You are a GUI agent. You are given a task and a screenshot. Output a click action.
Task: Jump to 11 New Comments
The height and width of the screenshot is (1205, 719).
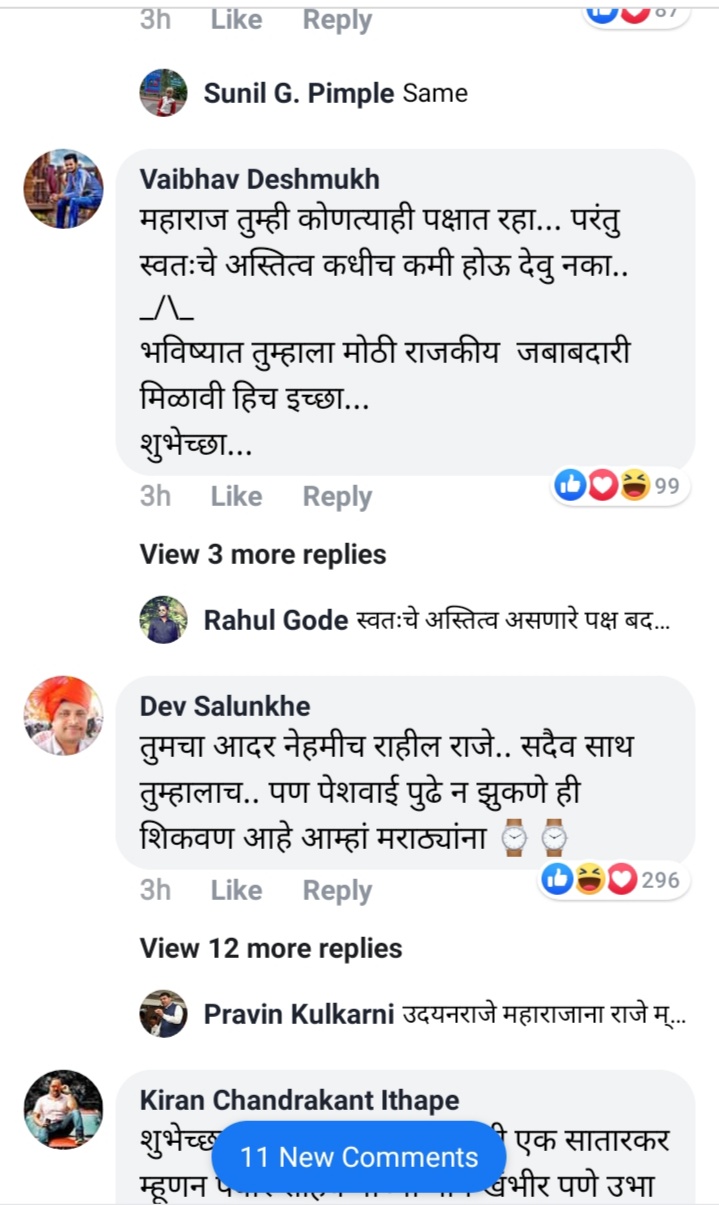click(x=359, y=1157)
